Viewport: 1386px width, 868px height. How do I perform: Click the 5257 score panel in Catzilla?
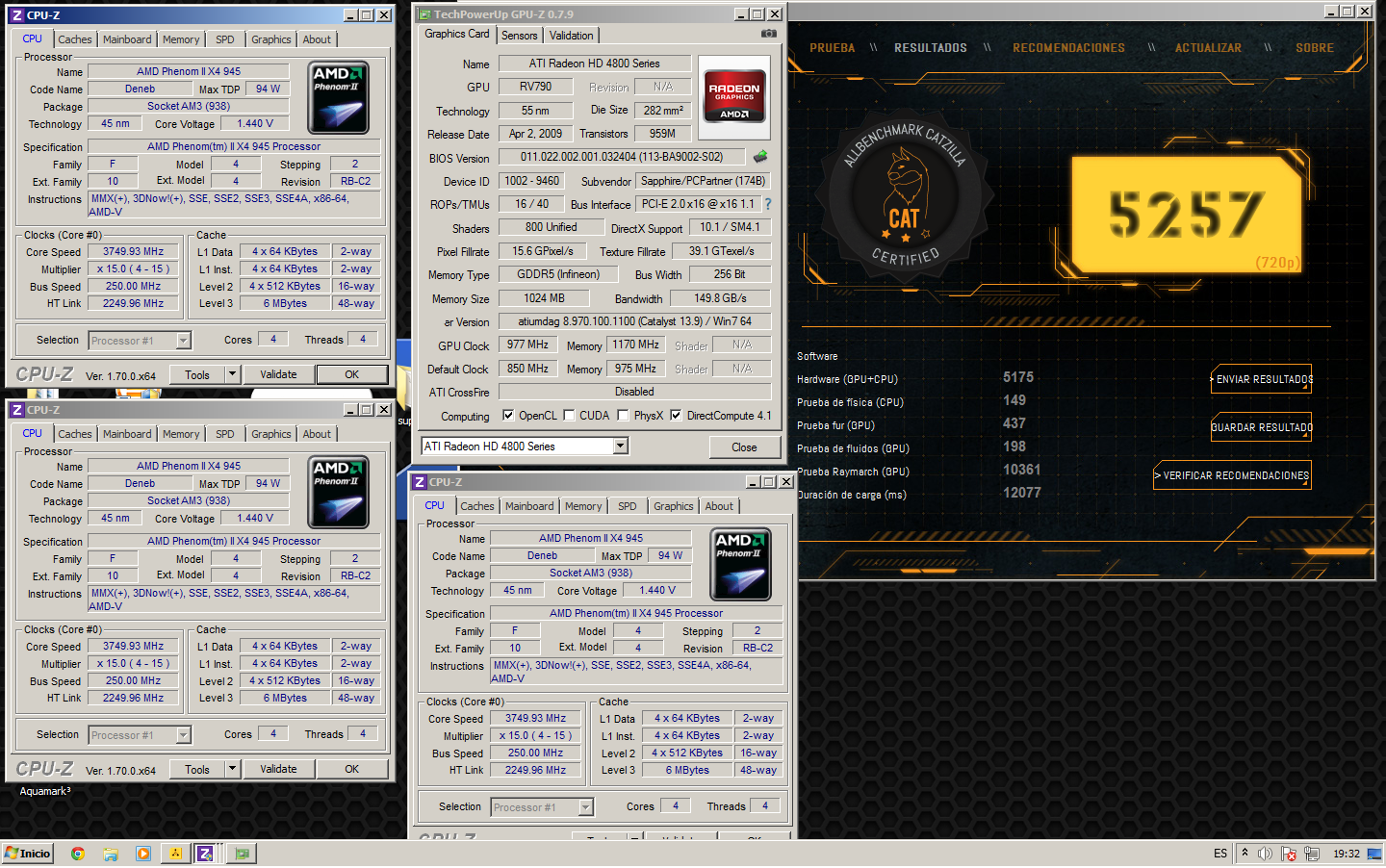coord(1186,214)
